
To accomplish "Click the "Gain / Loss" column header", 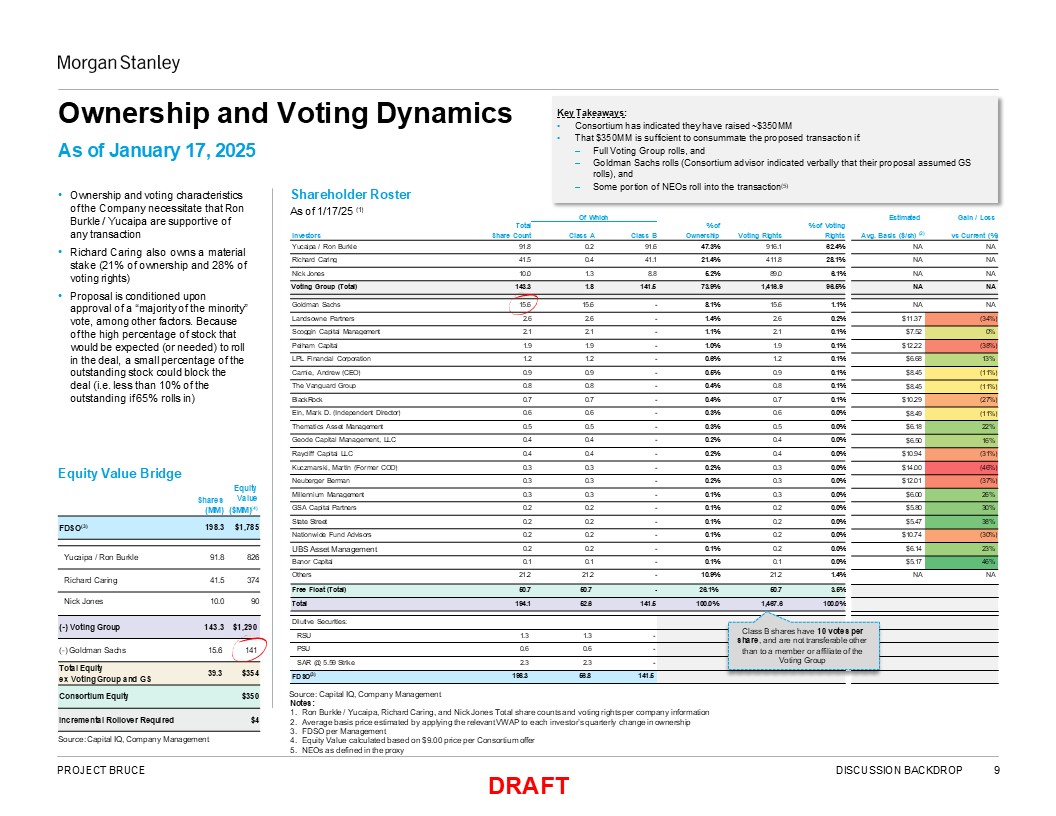I will pyautogui.click(x=976, y=217).
